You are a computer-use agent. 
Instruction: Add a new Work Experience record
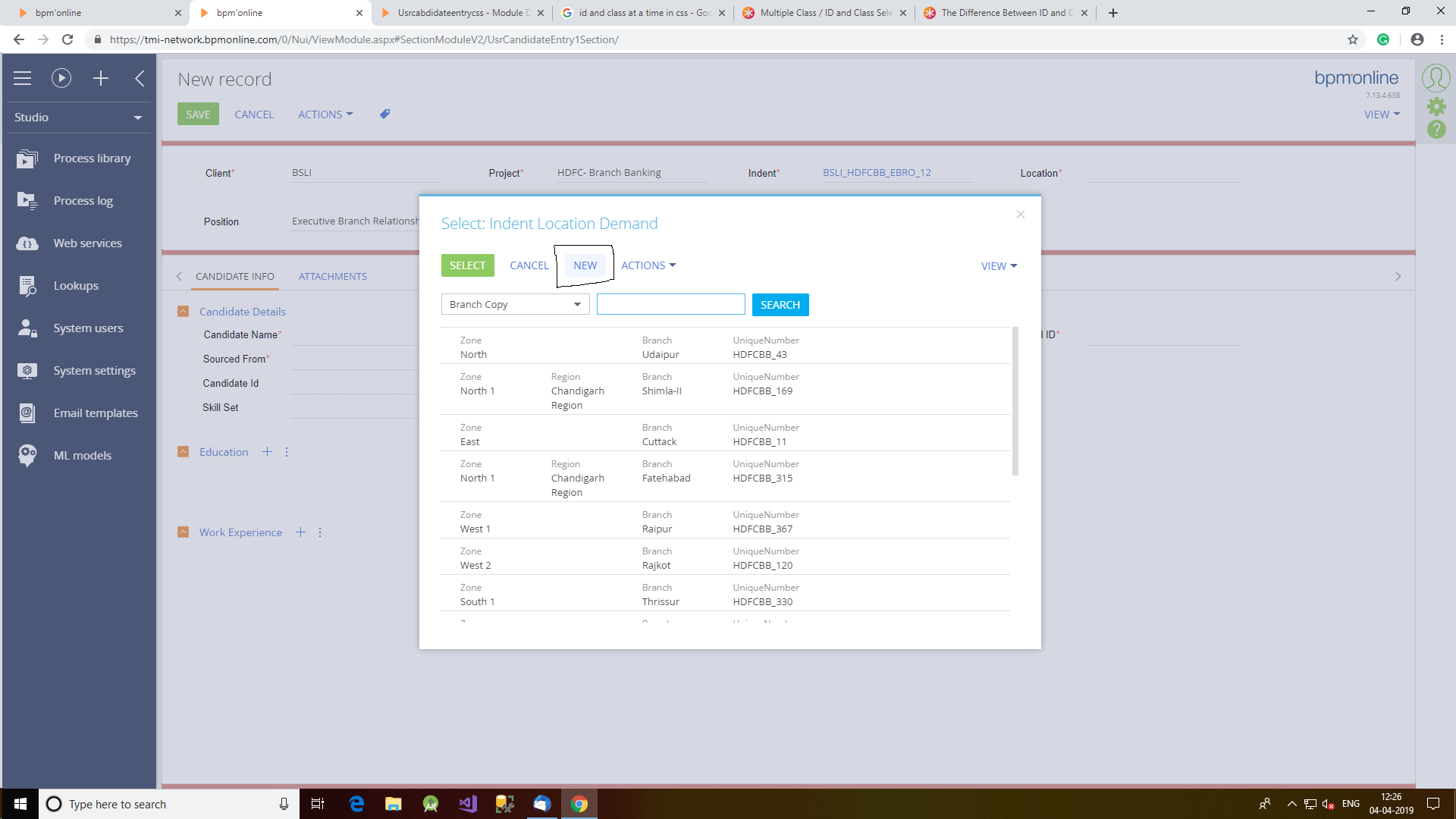(300, 532)
